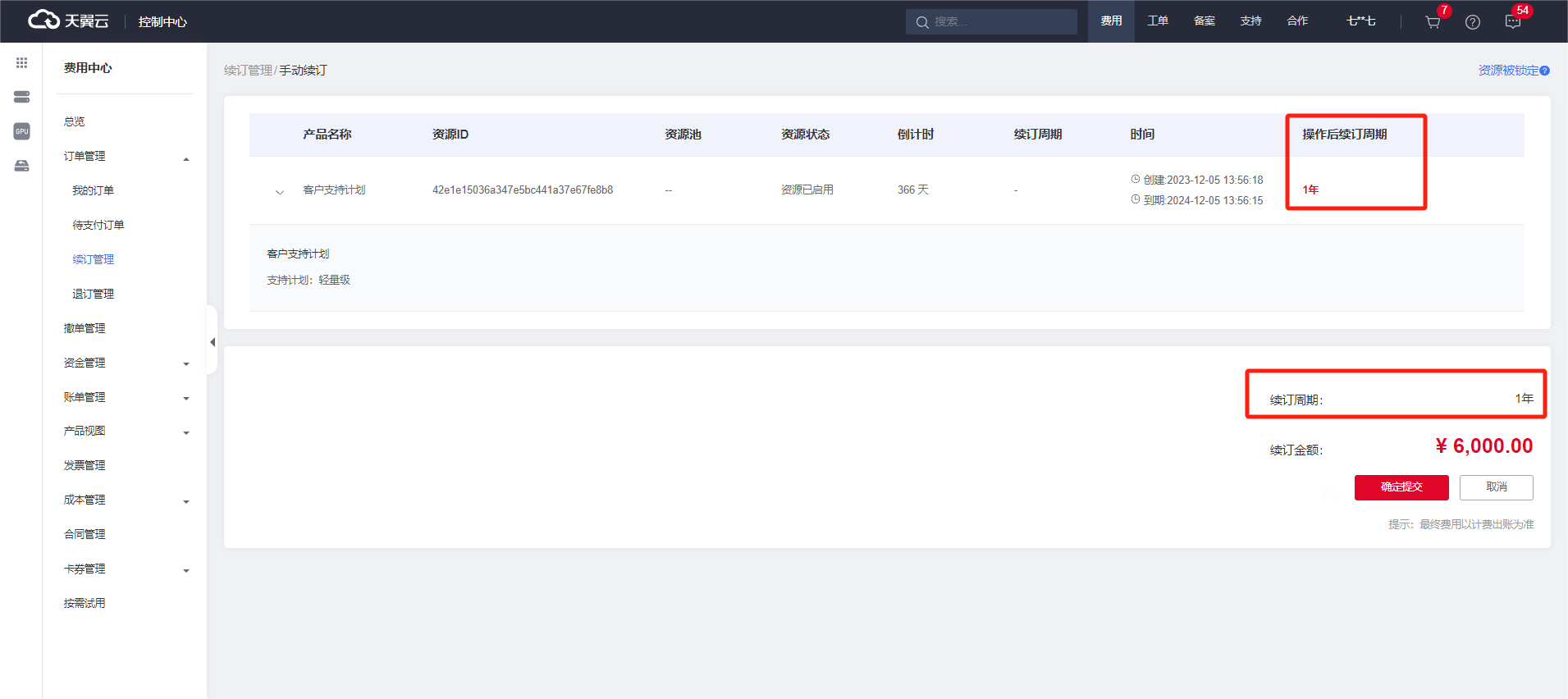
Task: Click the 手动续订 breadcrumb text
Action: coord(303,71)
